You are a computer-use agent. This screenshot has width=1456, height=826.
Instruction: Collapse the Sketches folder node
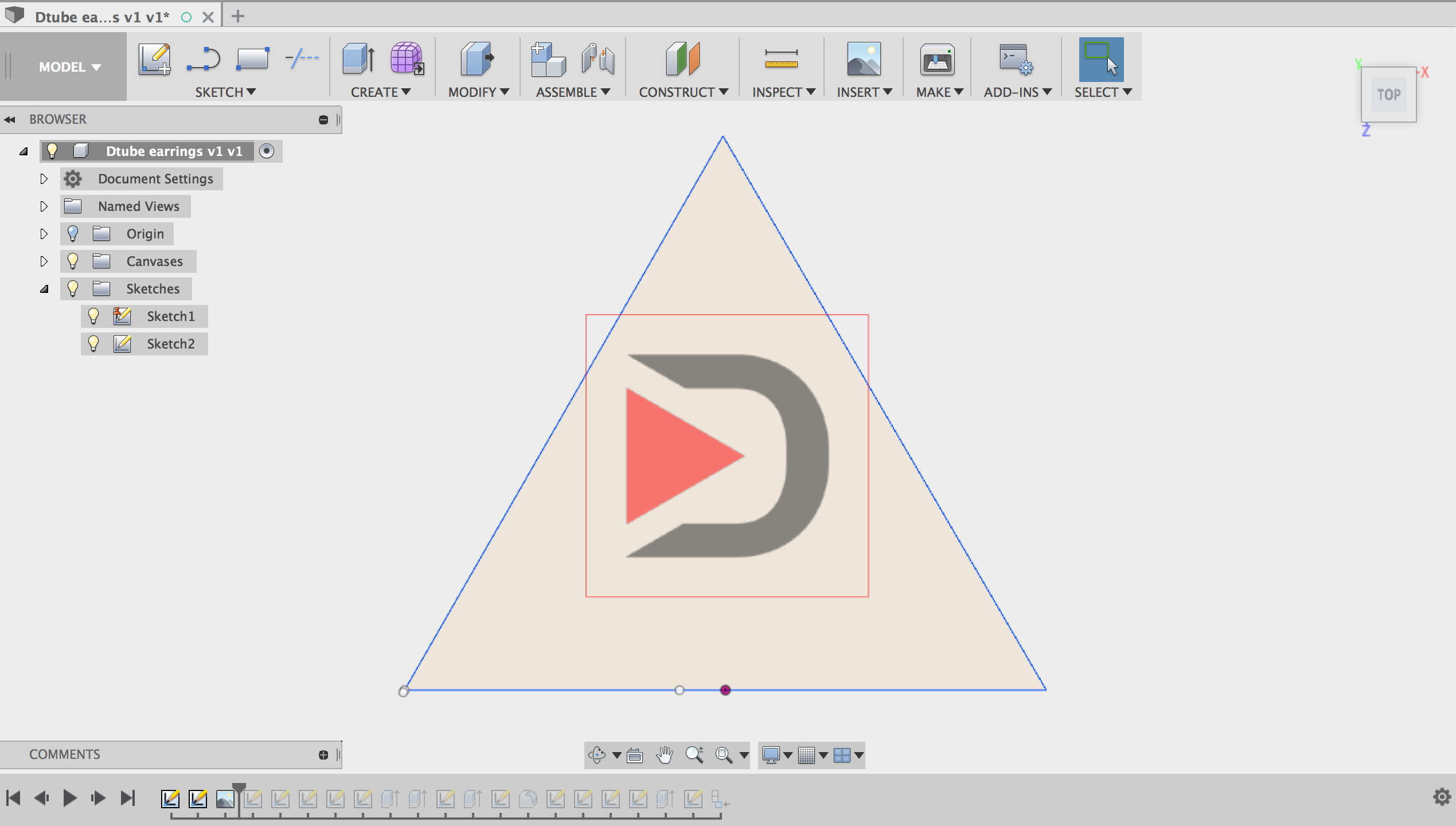pos(44,289)
